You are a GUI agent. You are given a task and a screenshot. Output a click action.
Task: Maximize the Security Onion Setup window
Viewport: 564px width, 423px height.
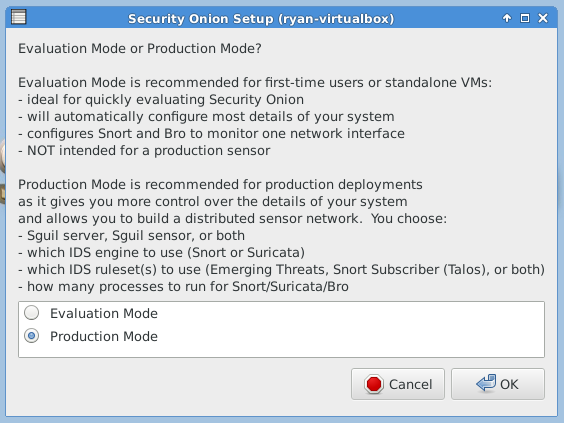pyautogui.click(x=525, y=18)
